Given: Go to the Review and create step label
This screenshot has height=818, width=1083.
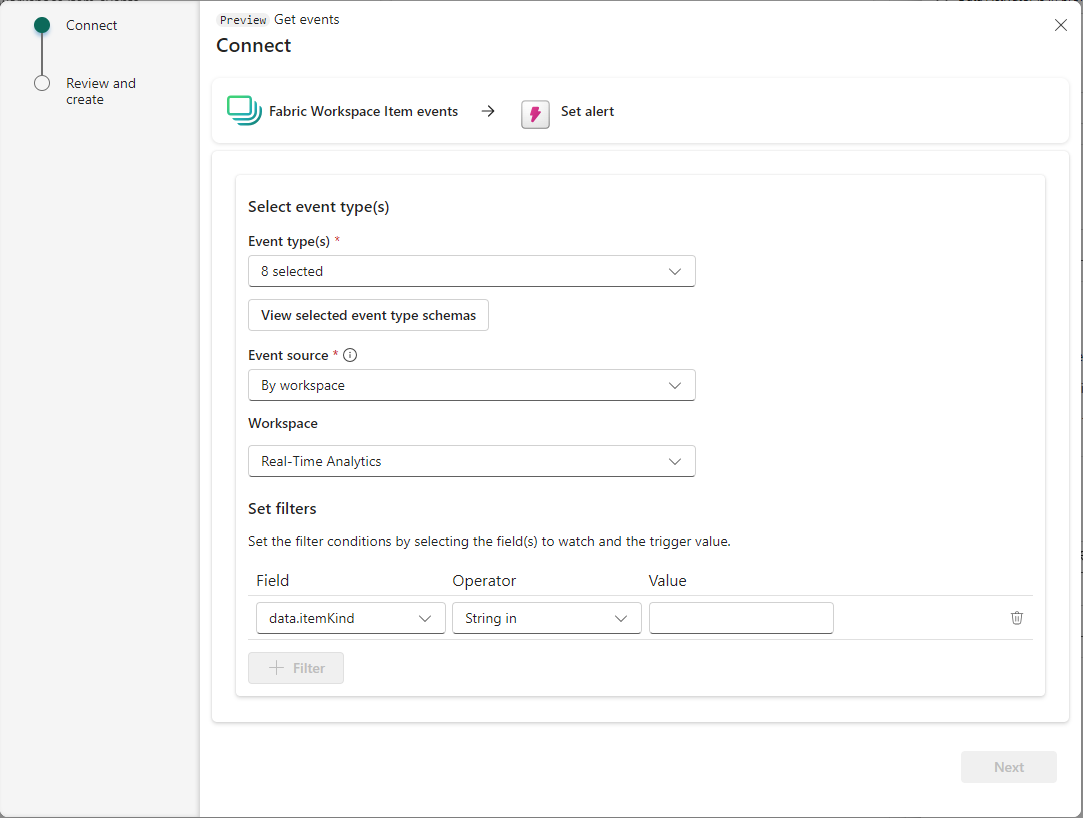Looking at the screenshot, I should click(x=100, y=91).
